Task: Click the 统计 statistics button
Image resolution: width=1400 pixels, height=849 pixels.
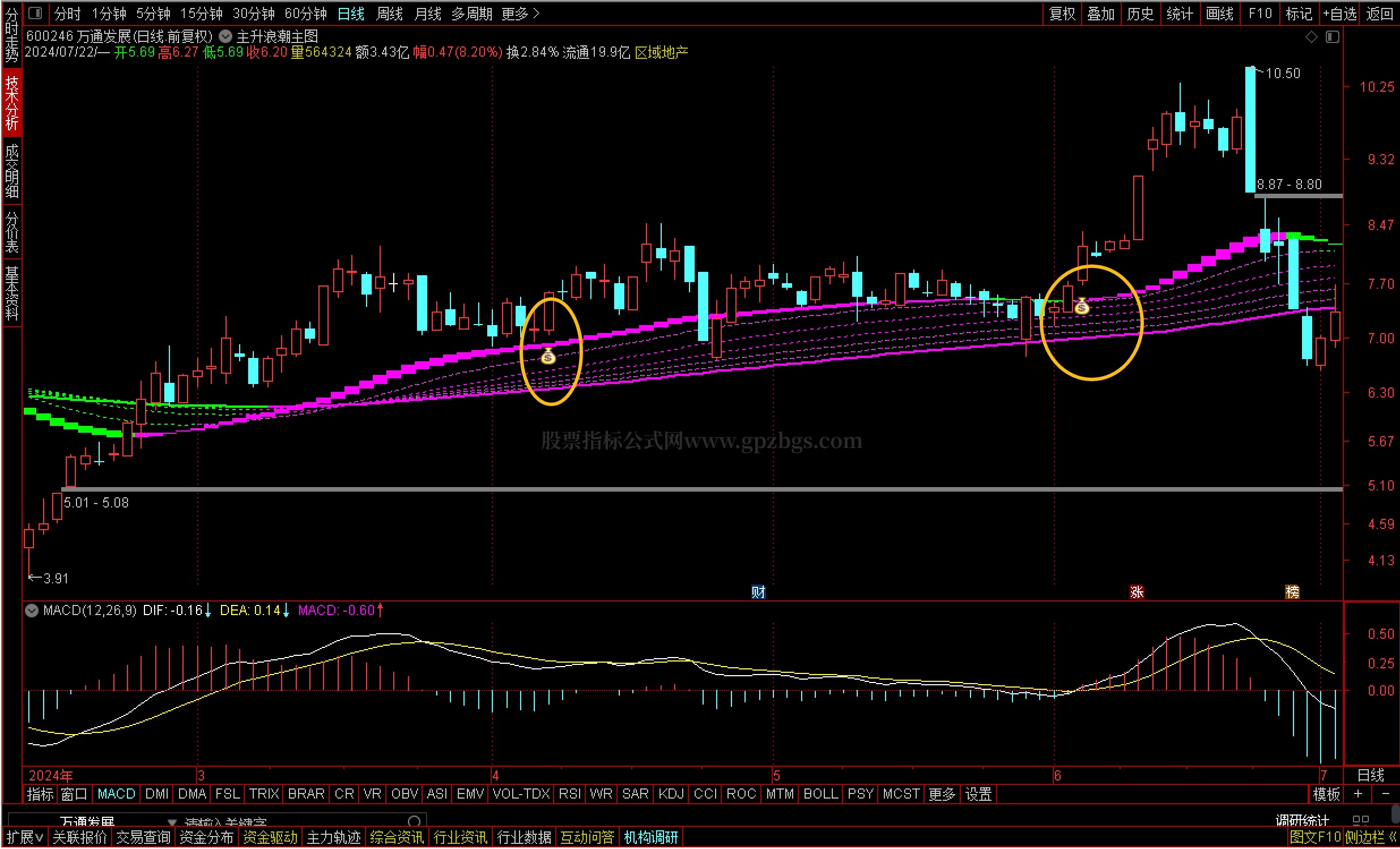Action: 1180,14
